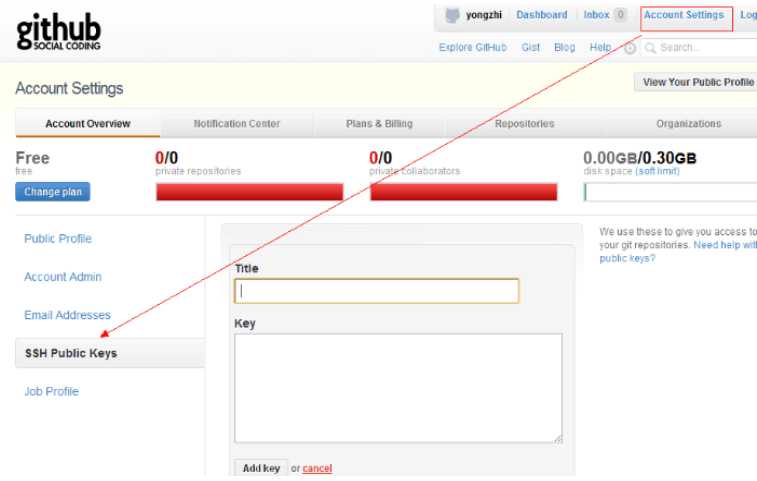Click the 0/0 private collaborators count
This screenshot has width=757, height=481.
click(x=380, y=158)
